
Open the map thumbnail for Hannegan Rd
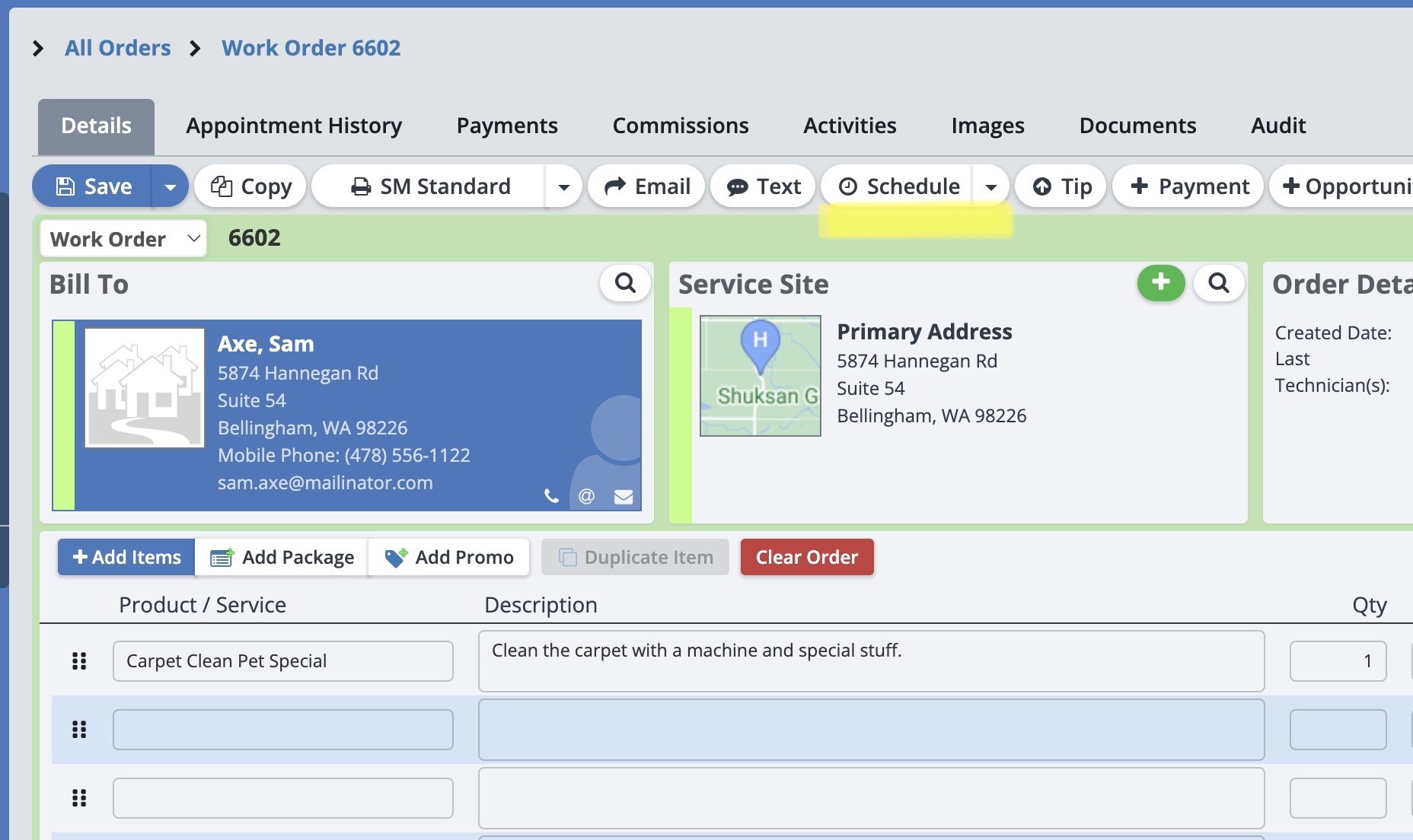[x=760, y=376]
